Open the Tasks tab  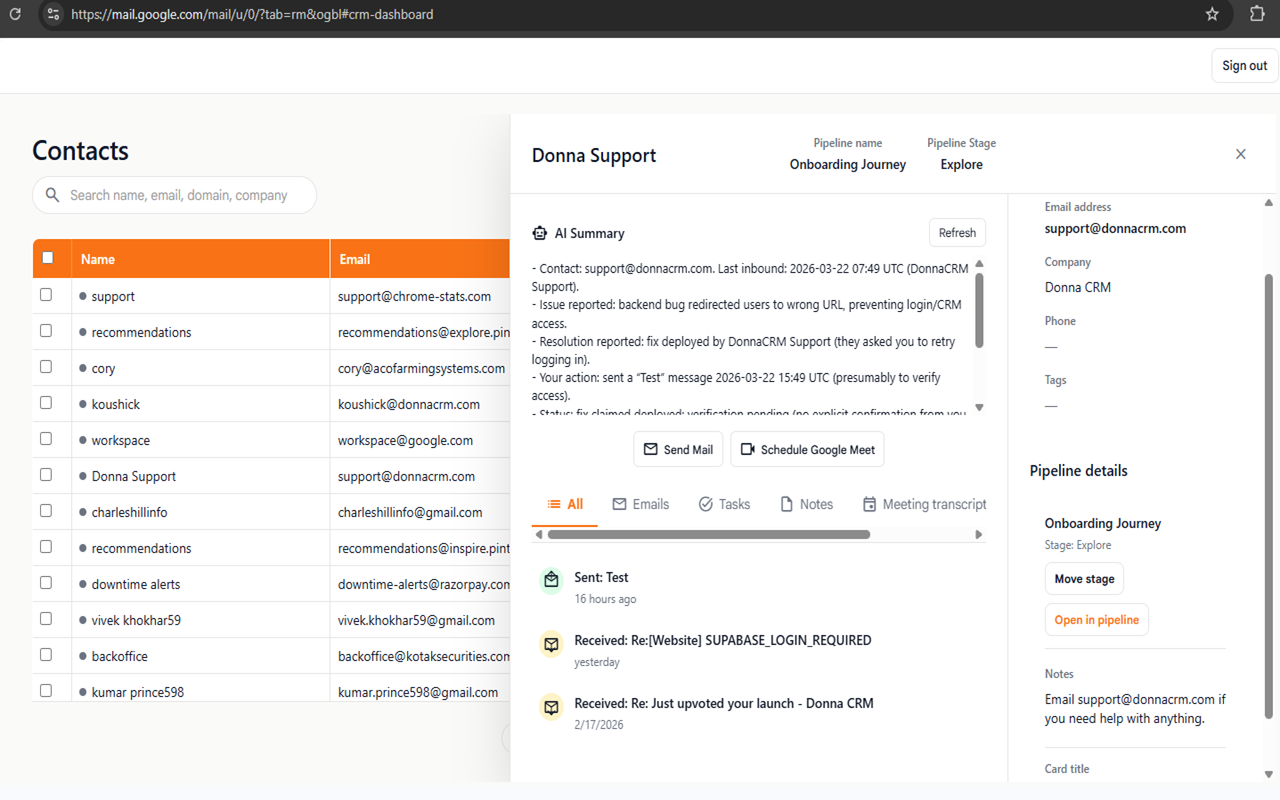click(x=724, y=504)
